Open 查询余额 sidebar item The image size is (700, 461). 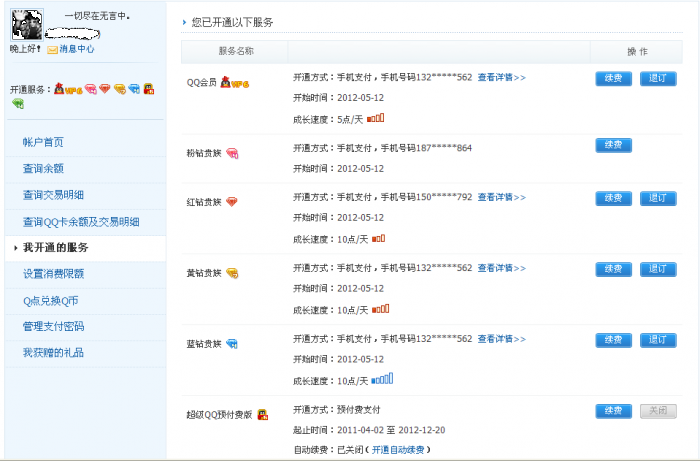click(43, 169)
